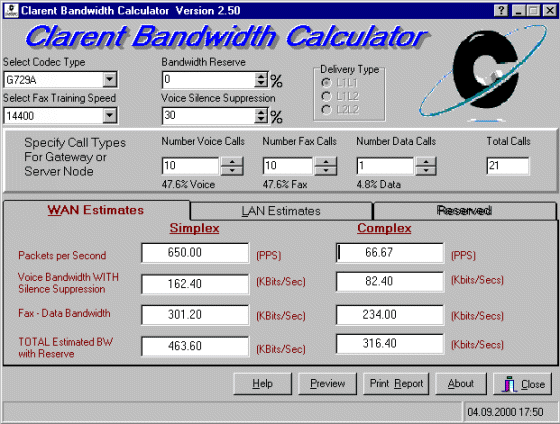The image size is (560, 424).
Task: Switch to the LAN Estimates tab
Action: (x=281, y=211)
